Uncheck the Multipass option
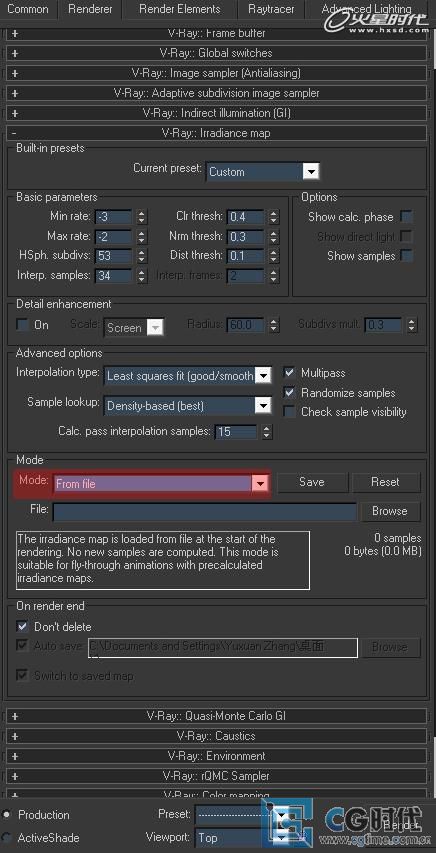 290,373
